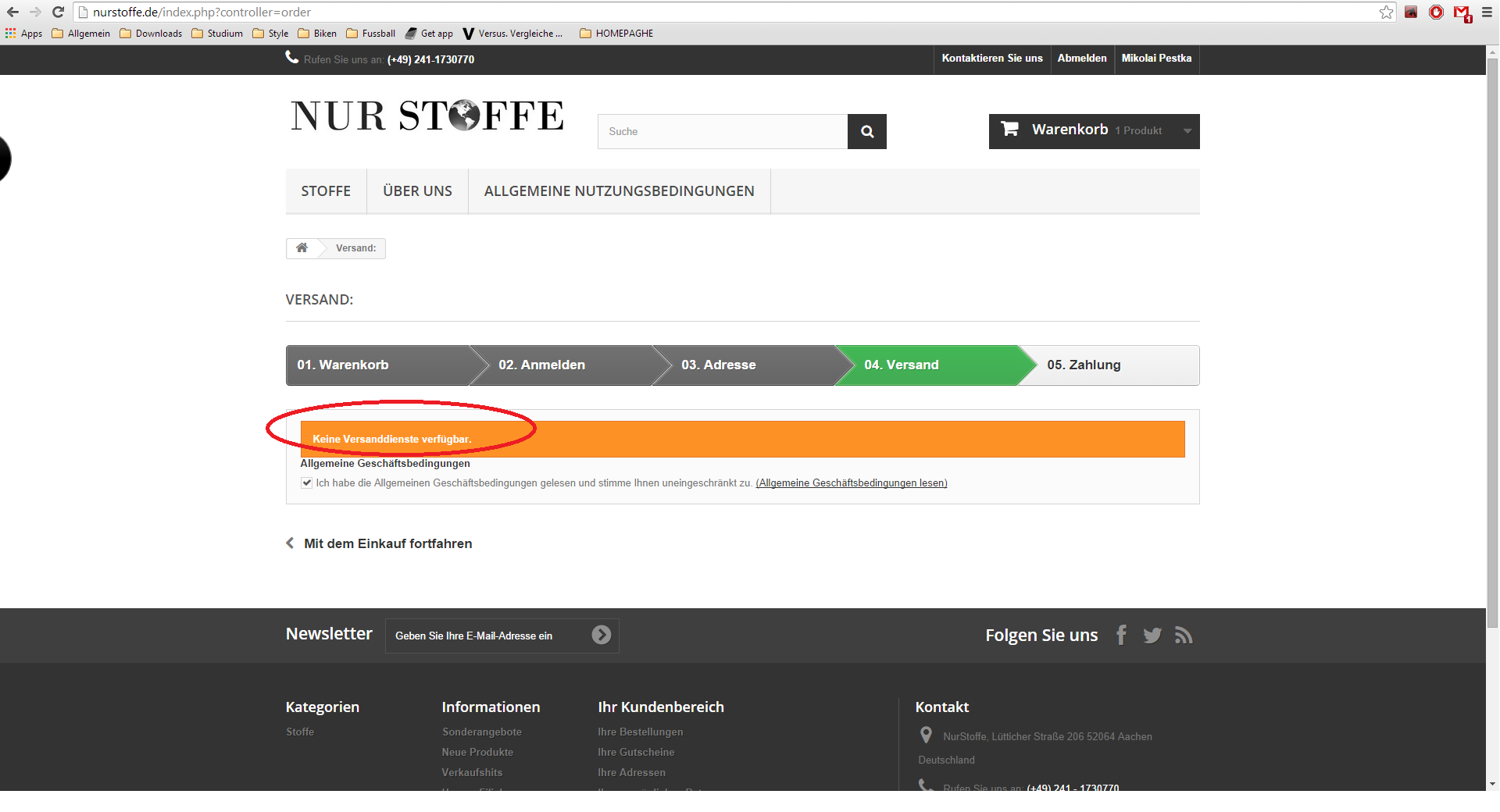Image resolution: width=1500 pixels, height=812 pixels.
Task: Open the Downloads bookmarks folder
Action: pos(151,34)
